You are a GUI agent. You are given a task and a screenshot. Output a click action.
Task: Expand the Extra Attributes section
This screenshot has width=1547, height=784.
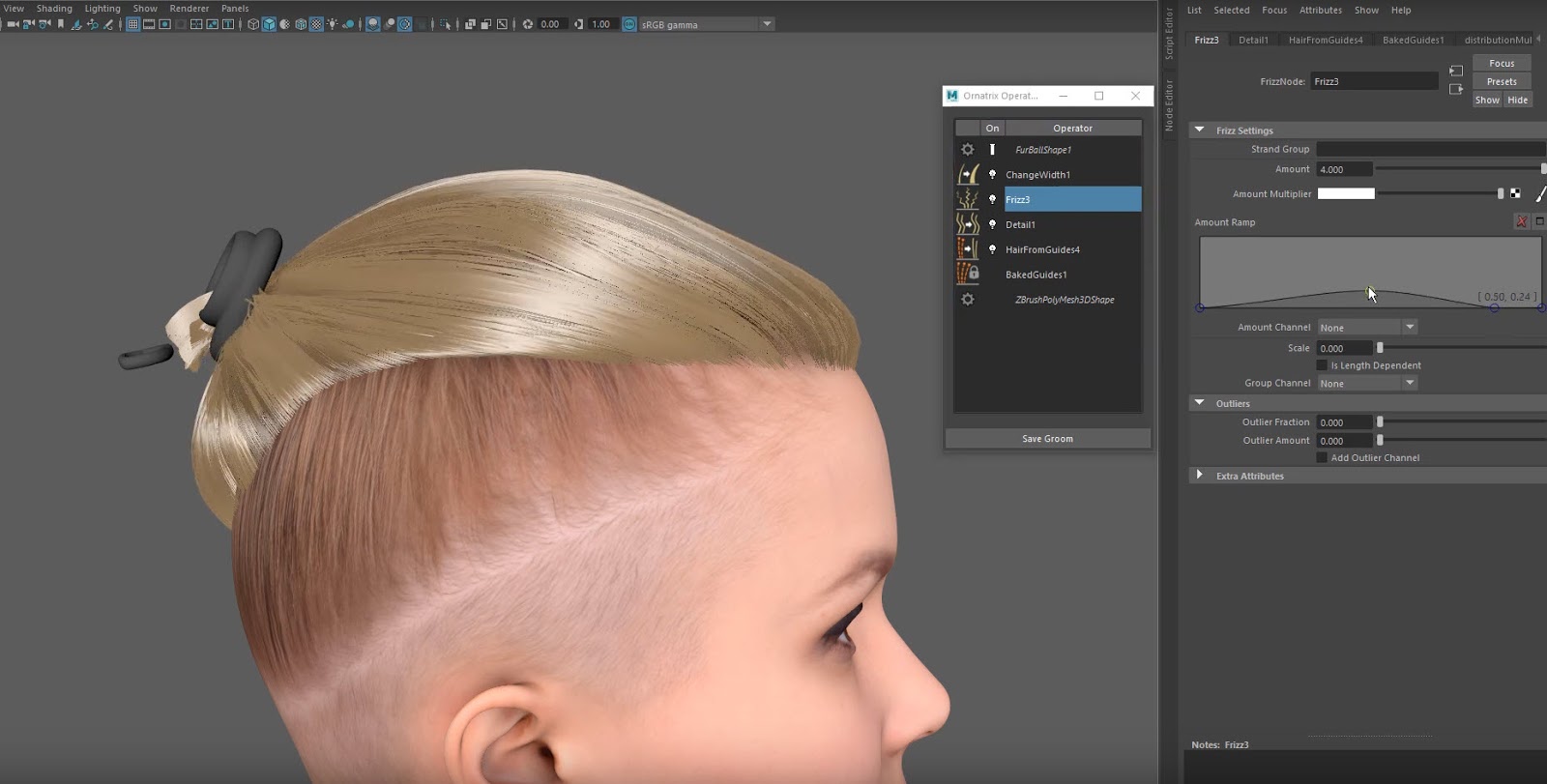[1200, 476]
